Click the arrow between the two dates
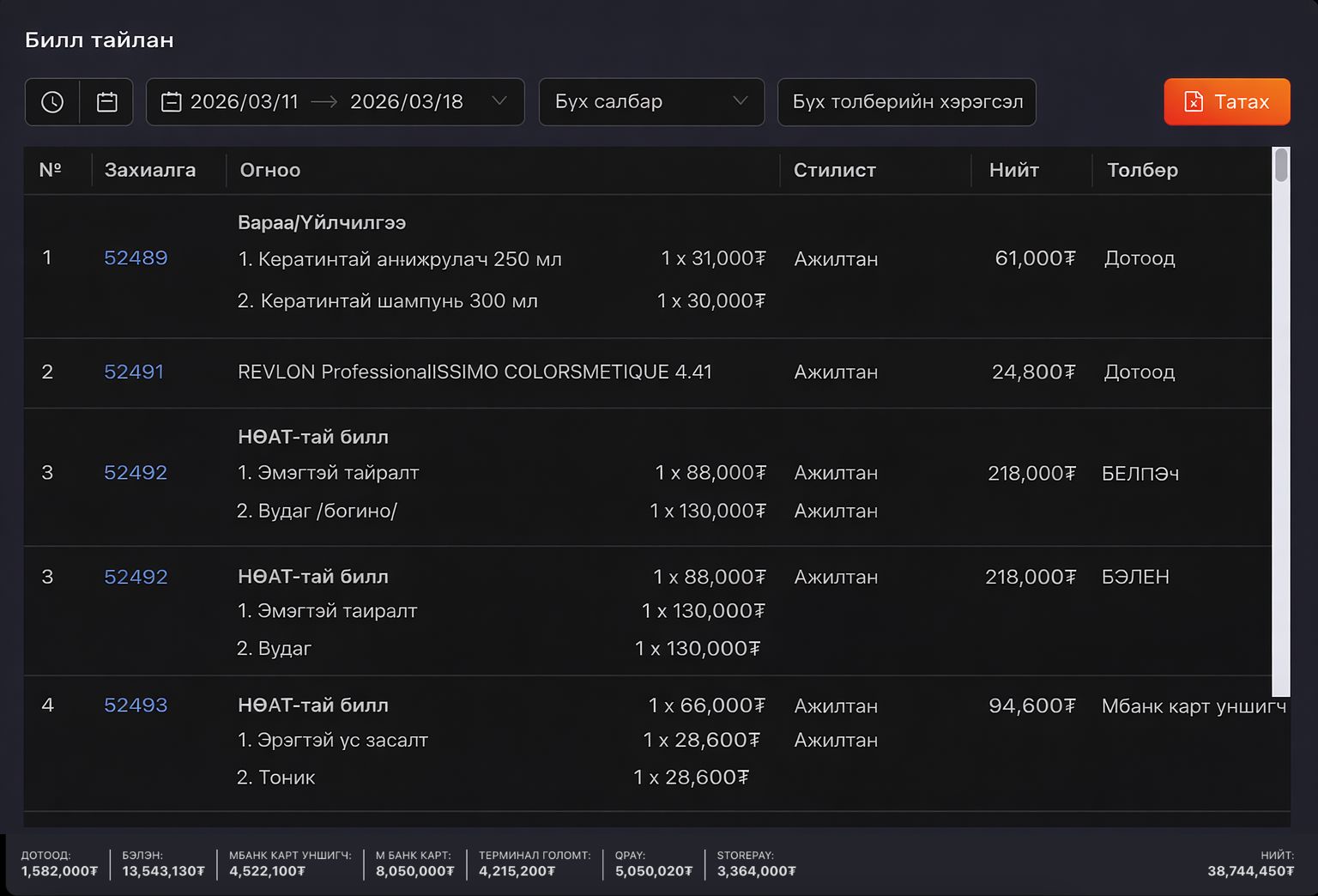Screen dimensions: 1318x896 pos(324,102)
